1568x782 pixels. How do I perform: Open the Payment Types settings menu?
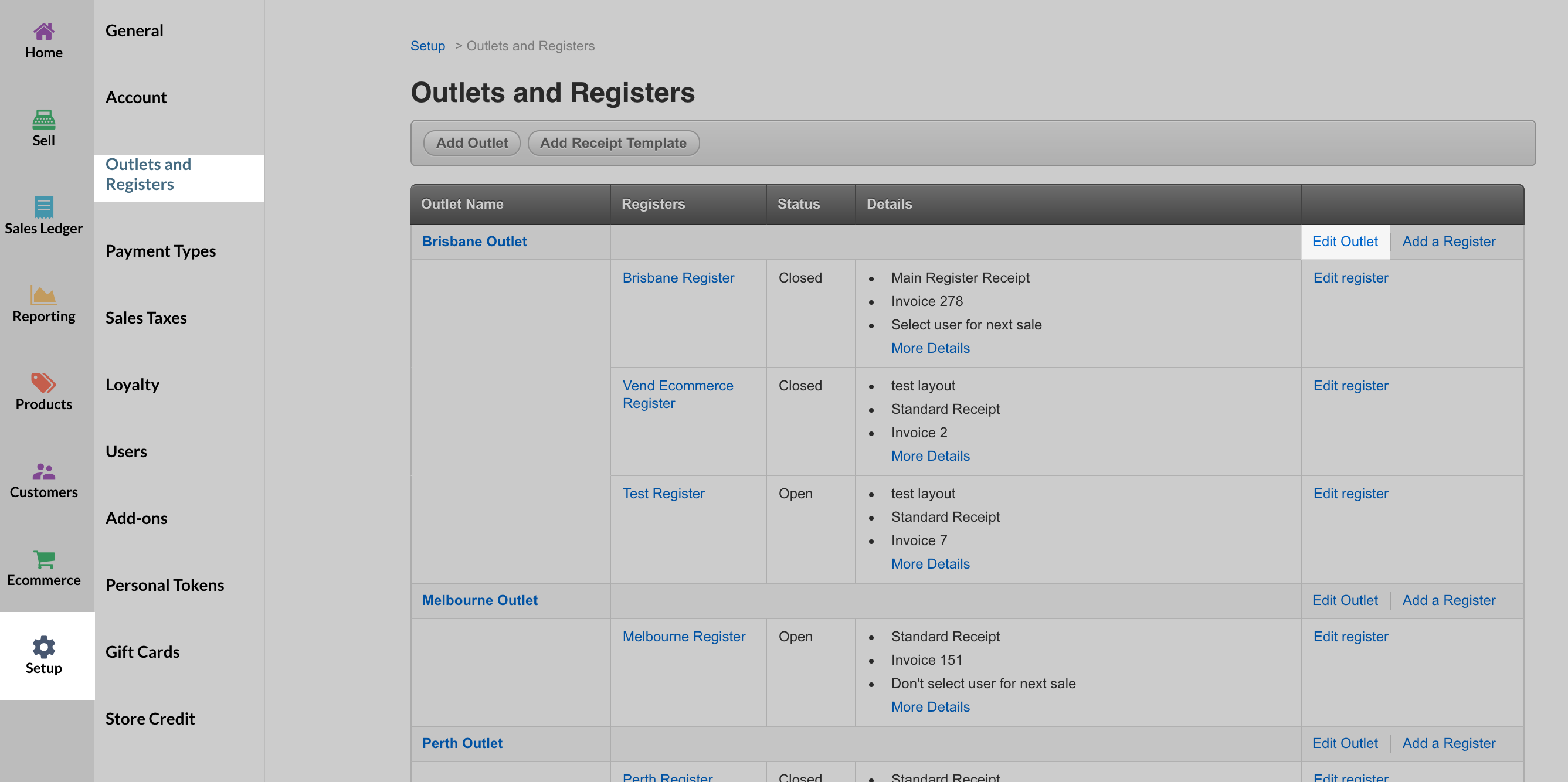click(161, 251)
